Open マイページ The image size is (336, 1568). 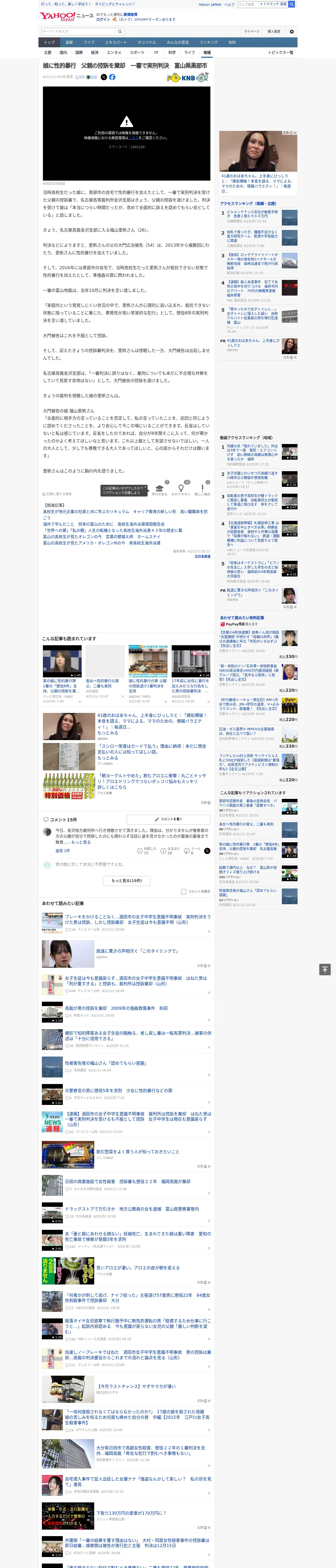tap(252, 31)
